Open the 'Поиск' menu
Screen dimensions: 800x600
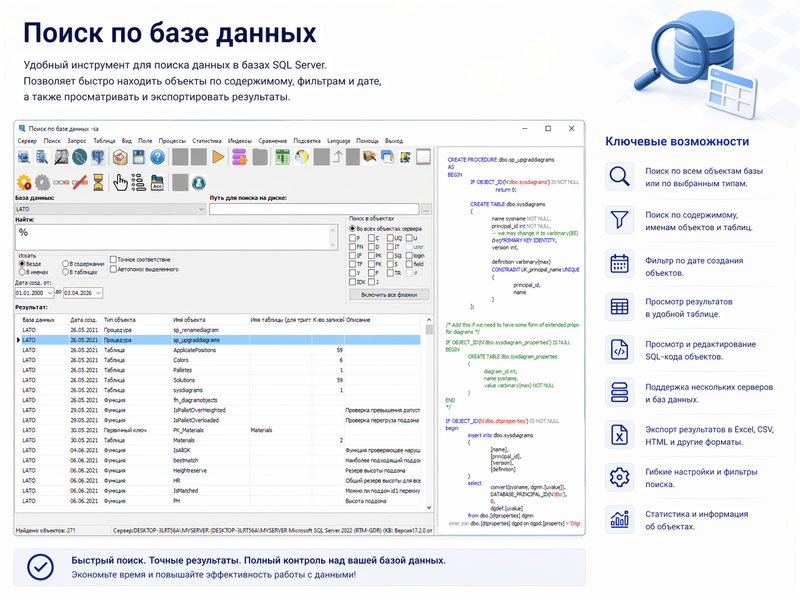52,141
